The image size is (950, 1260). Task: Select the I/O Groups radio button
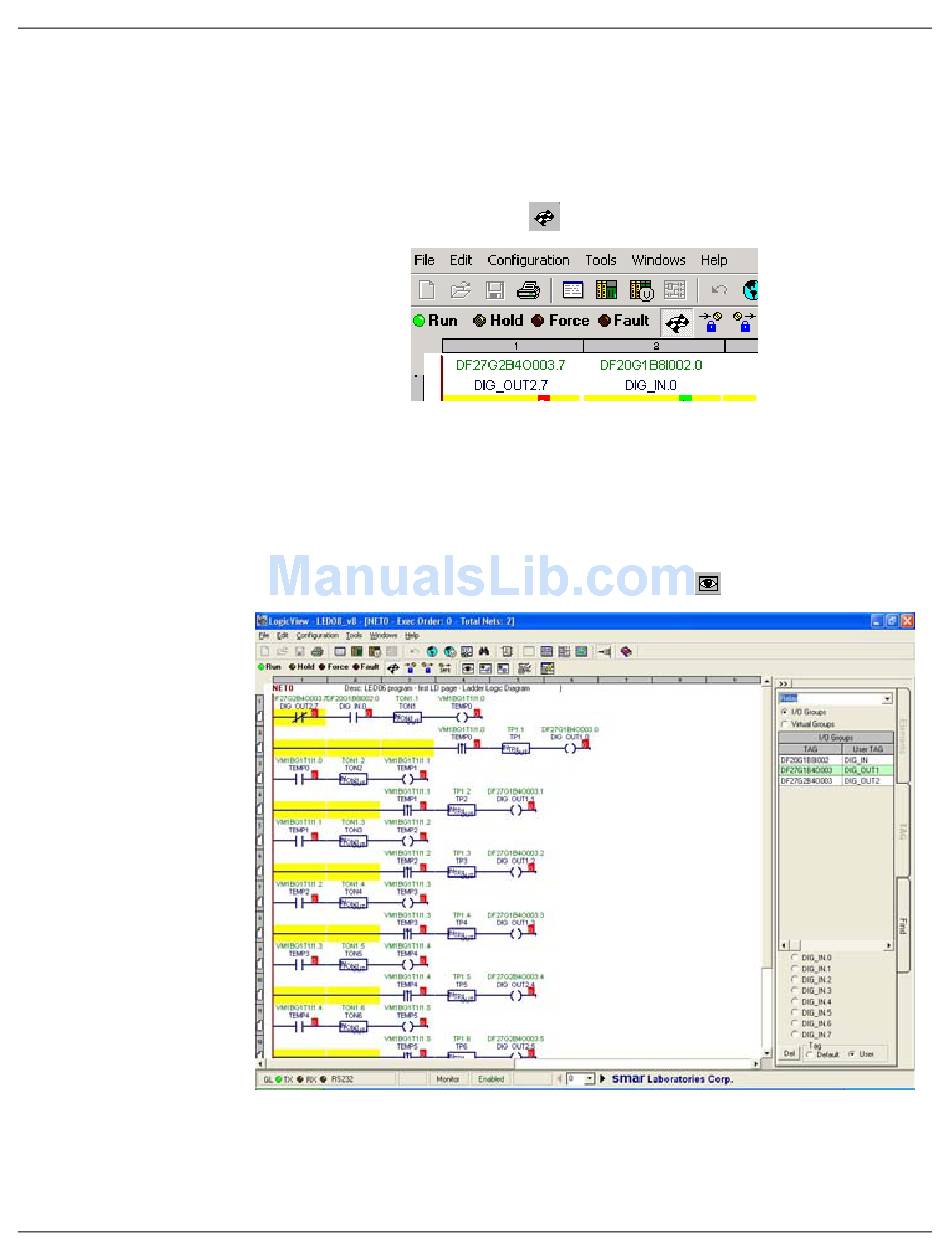point(783,712)
